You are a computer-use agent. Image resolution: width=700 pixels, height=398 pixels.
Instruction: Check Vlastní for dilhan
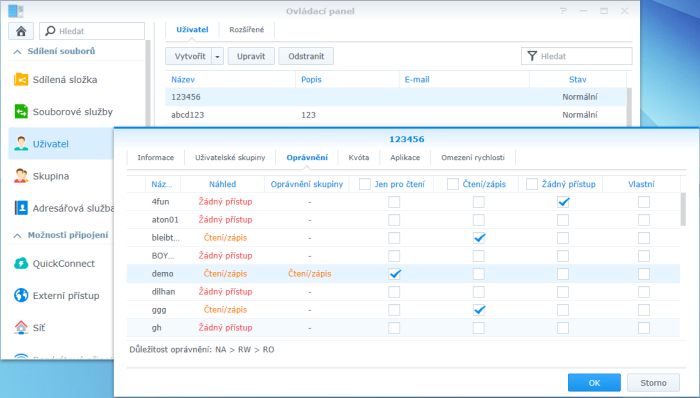[x=644, y=292]
